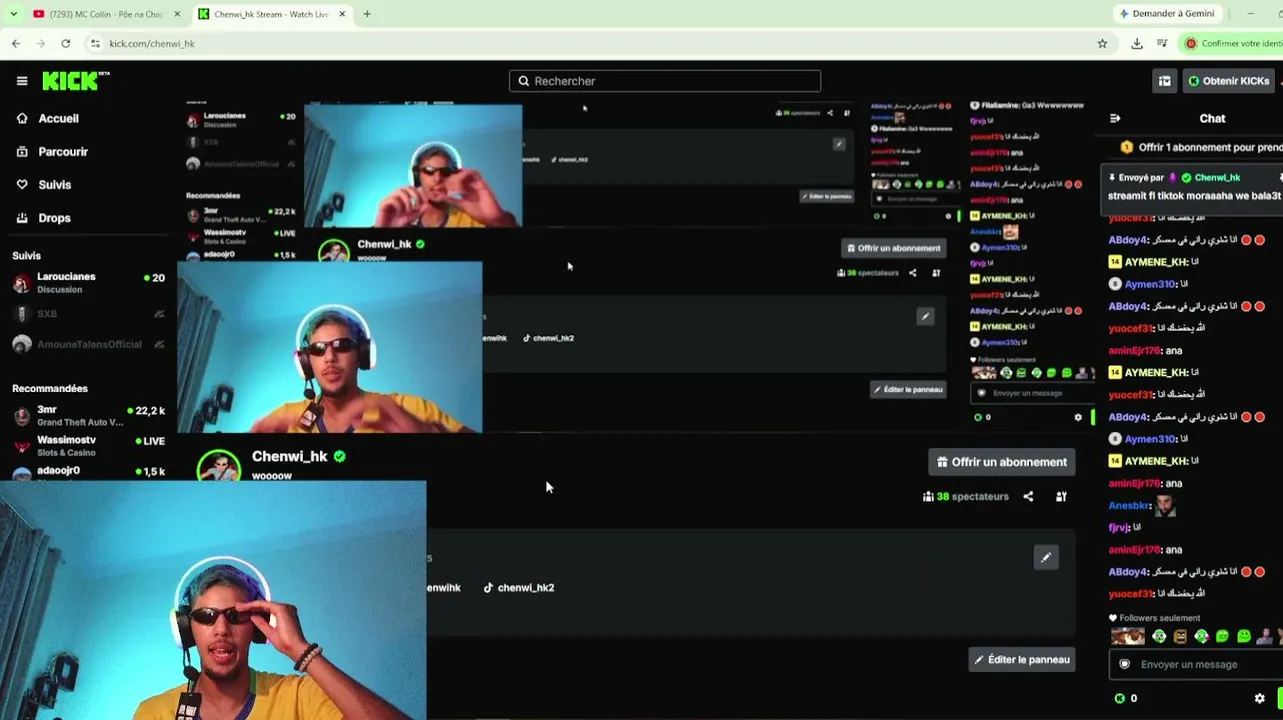Go back in browser history
1283x720 pixels.
pos(16,43)
